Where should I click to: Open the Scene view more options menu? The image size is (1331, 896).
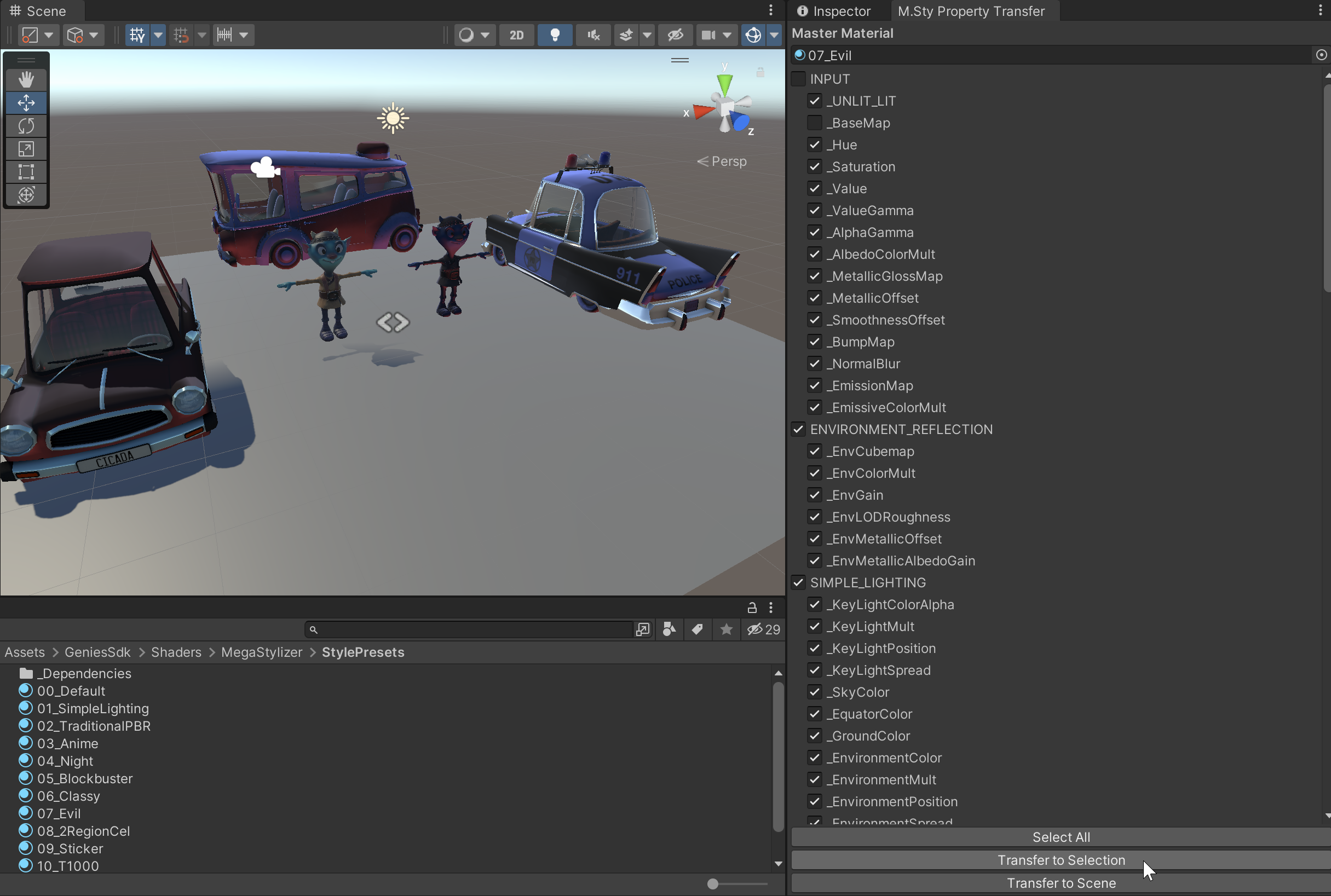pyautogui.click(x=770, y=10)
